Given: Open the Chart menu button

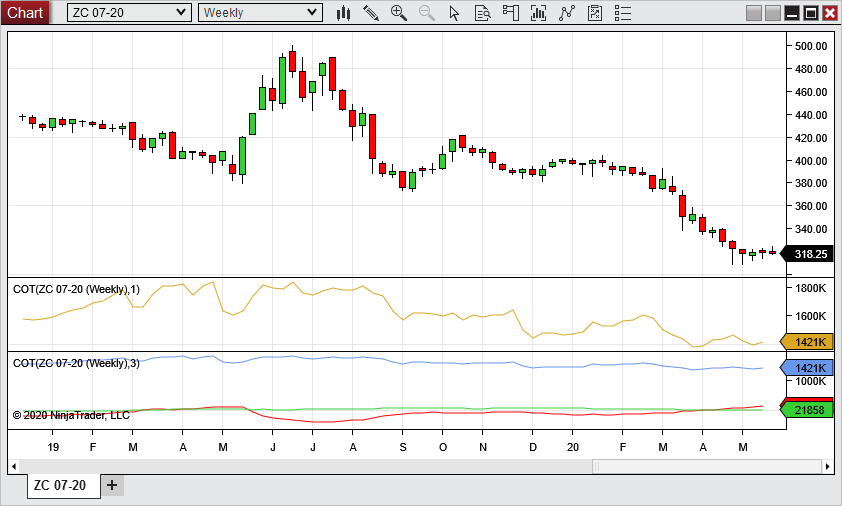Looking at the screenshot, I should [25, 13].
